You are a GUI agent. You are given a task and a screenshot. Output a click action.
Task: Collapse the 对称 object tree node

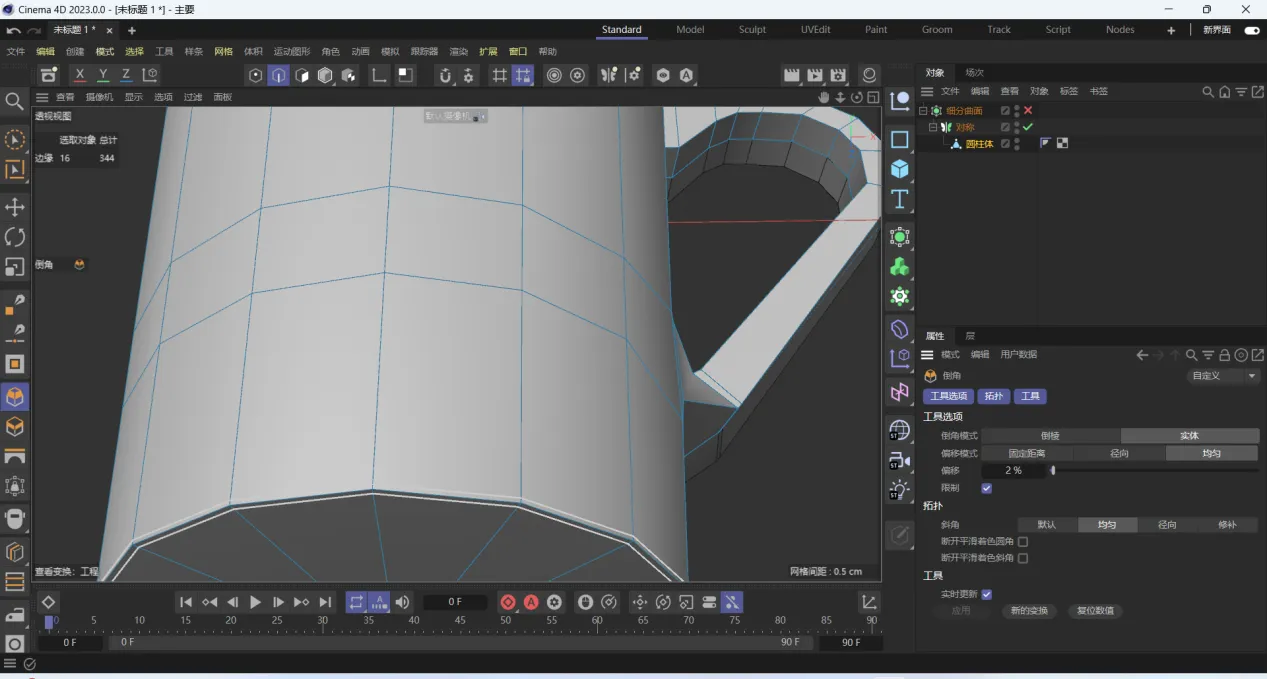coord(933,127)
